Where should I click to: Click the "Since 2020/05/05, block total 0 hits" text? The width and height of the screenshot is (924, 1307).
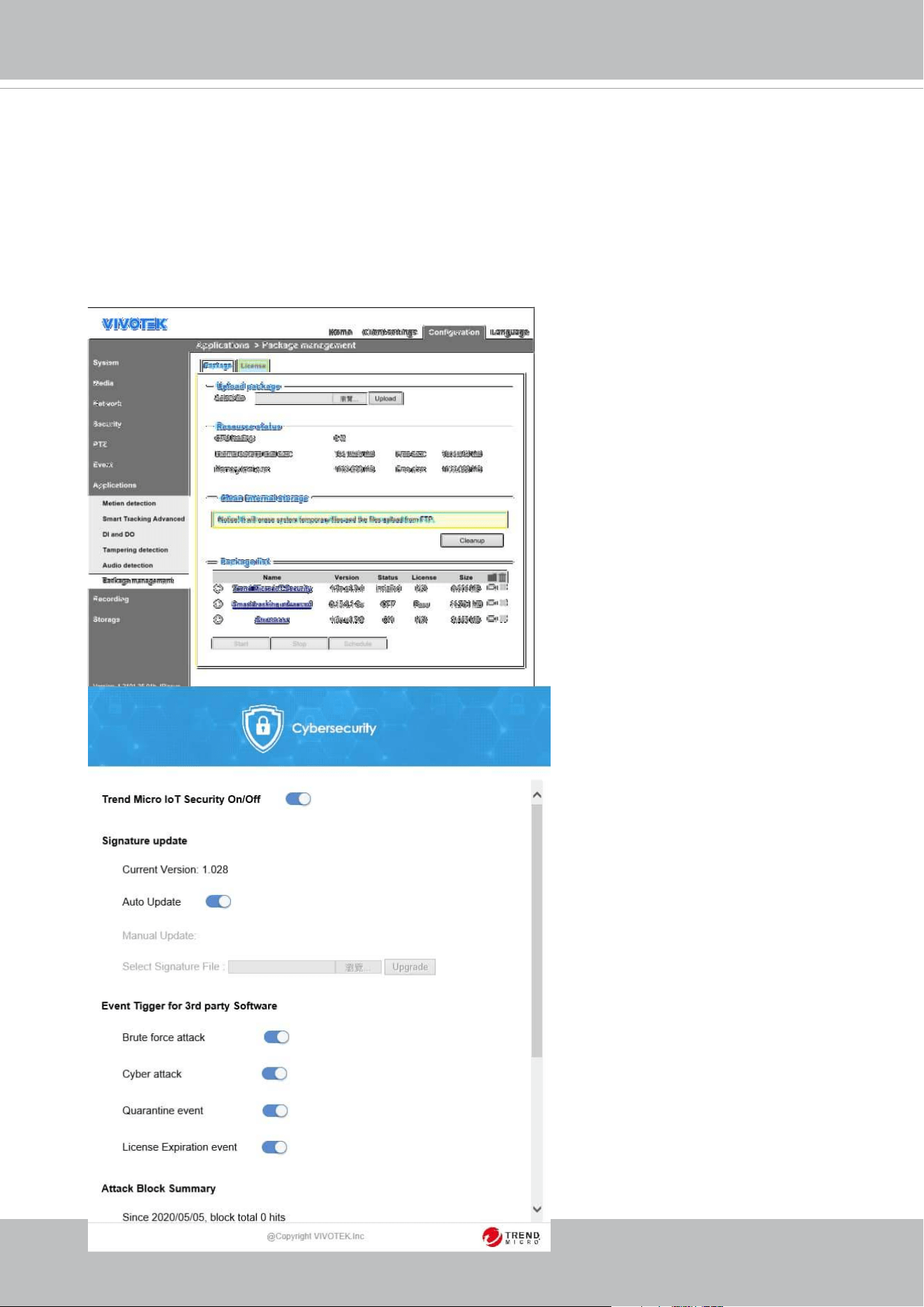click(x=204, y=1217)
